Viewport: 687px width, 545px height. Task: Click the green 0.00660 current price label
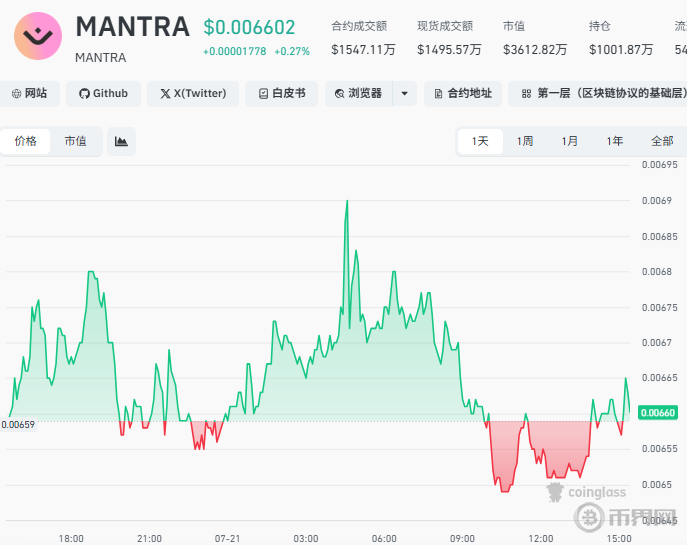click(x=658, y=413)
